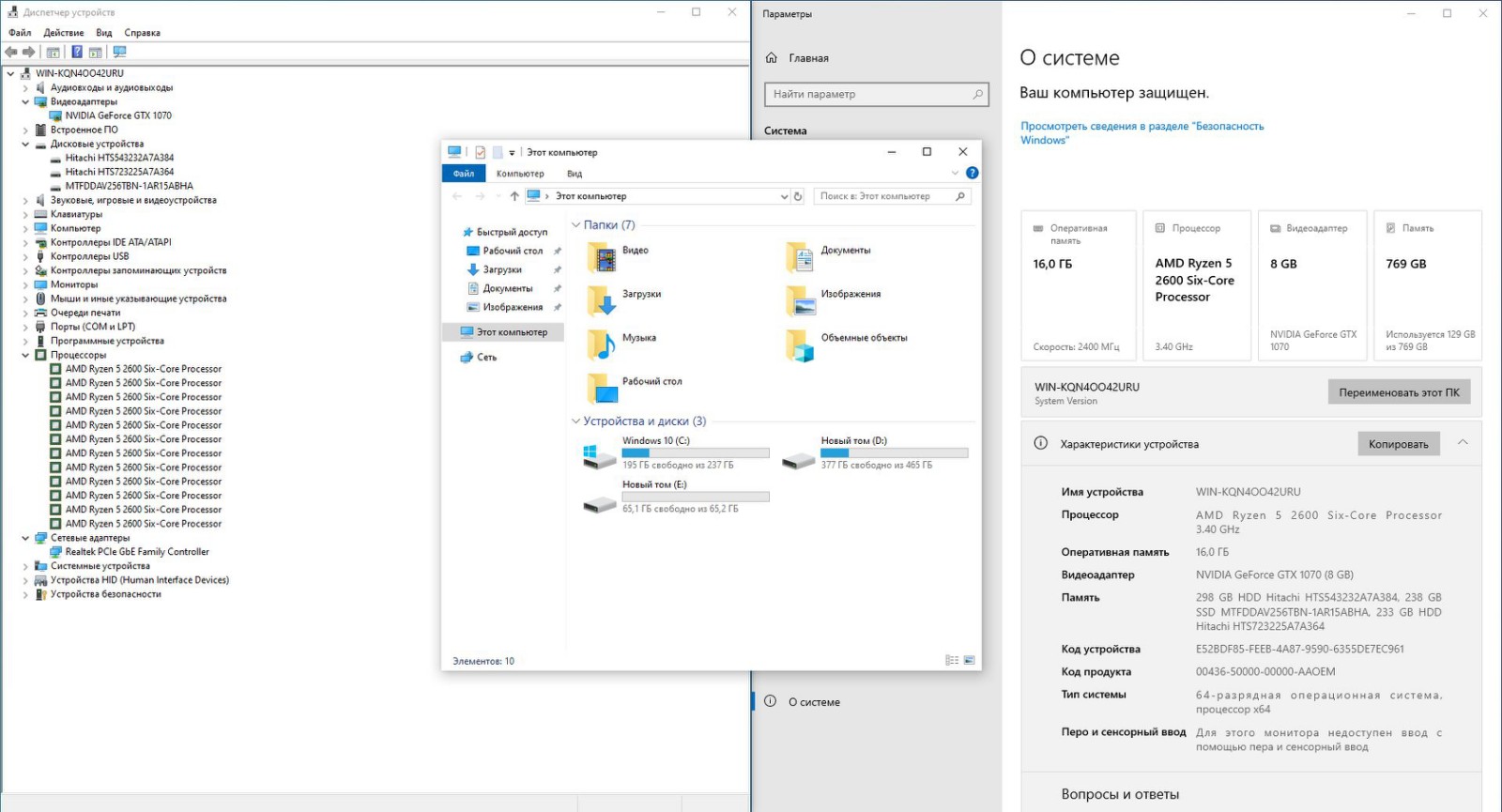The image size is (1502, 812).
Task: Collapse the Характеристики устройства section chevron
Action: pos(1463,443)
